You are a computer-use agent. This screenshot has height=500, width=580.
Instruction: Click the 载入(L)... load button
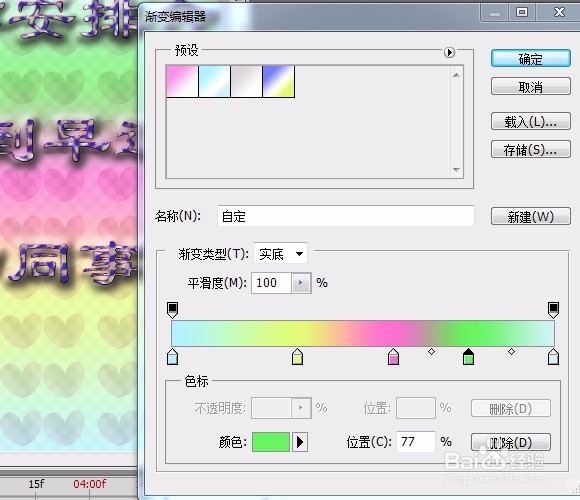coord(531,121)
